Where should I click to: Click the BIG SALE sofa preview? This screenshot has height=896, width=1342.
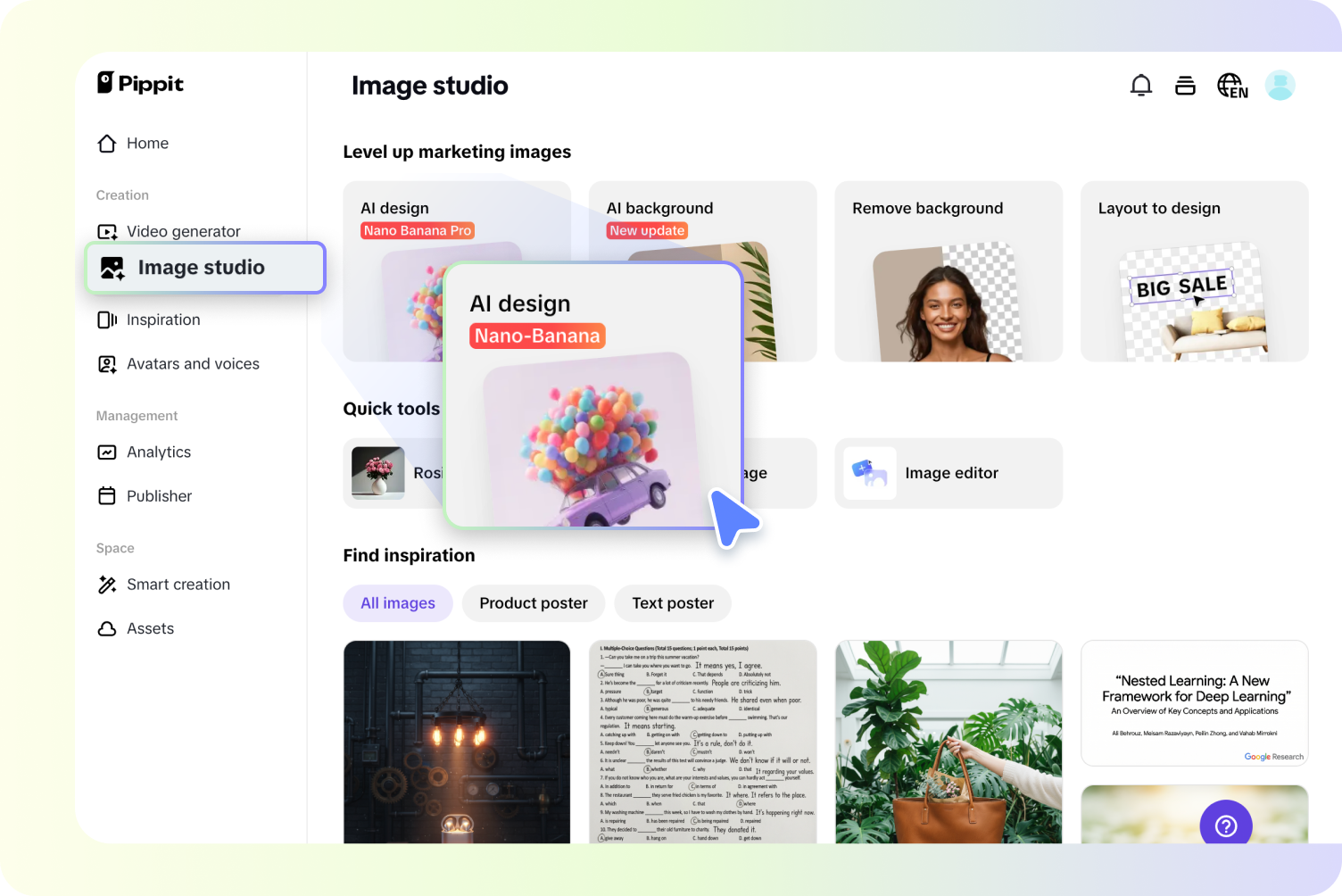tap(1194, 303)
